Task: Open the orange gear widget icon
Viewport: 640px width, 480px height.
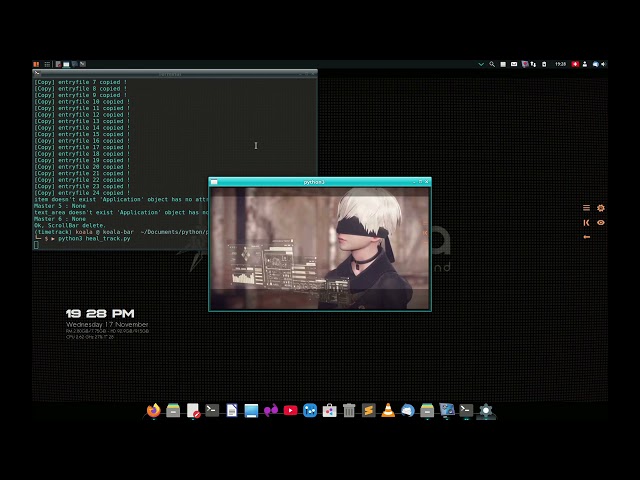Action: click(601, 208)
